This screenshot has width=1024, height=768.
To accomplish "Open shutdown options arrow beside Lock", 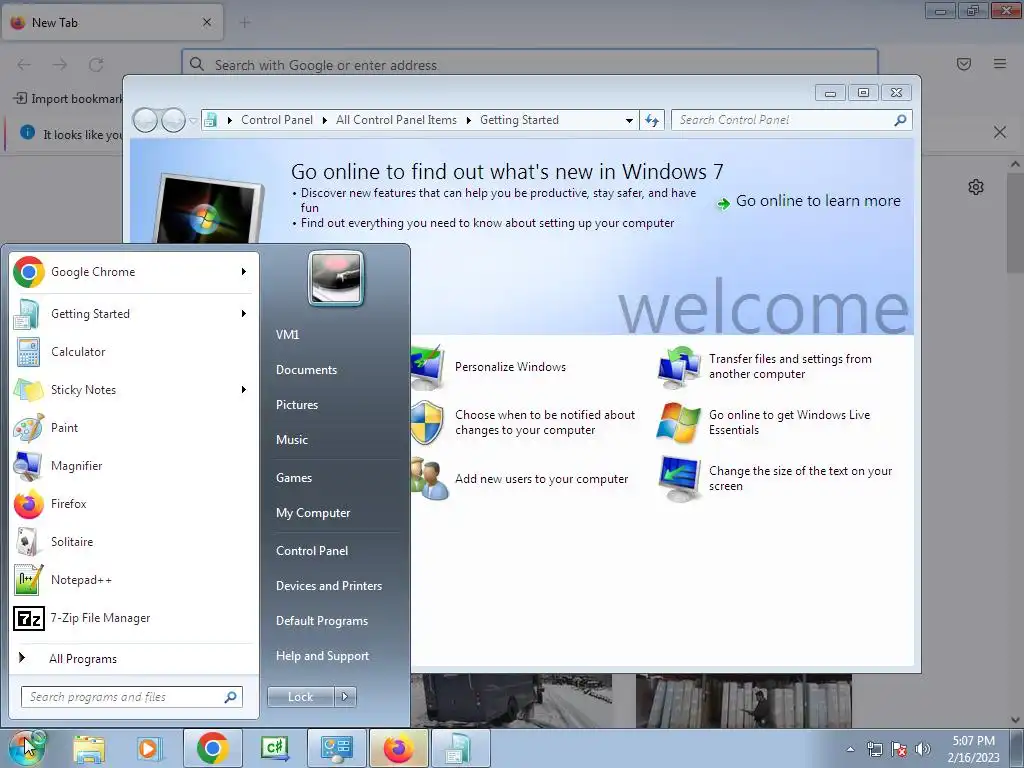I will pyautogui.click(x=345, y=697).
